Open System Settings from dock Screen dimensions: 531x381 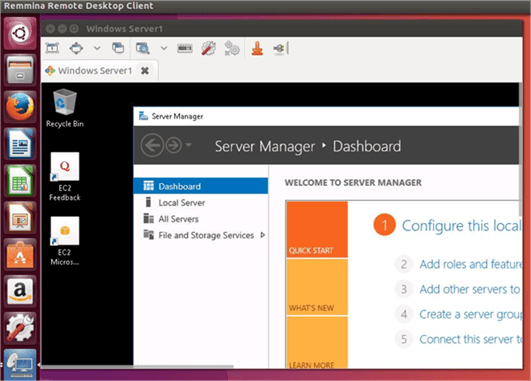[20, 329]
